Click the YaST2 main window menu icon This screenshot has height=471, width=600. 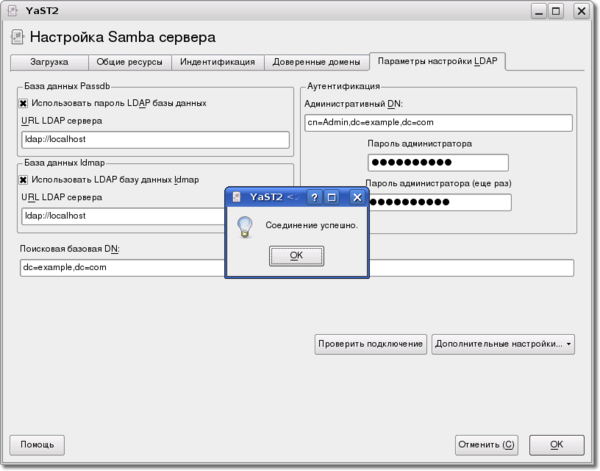coord(10,11)
